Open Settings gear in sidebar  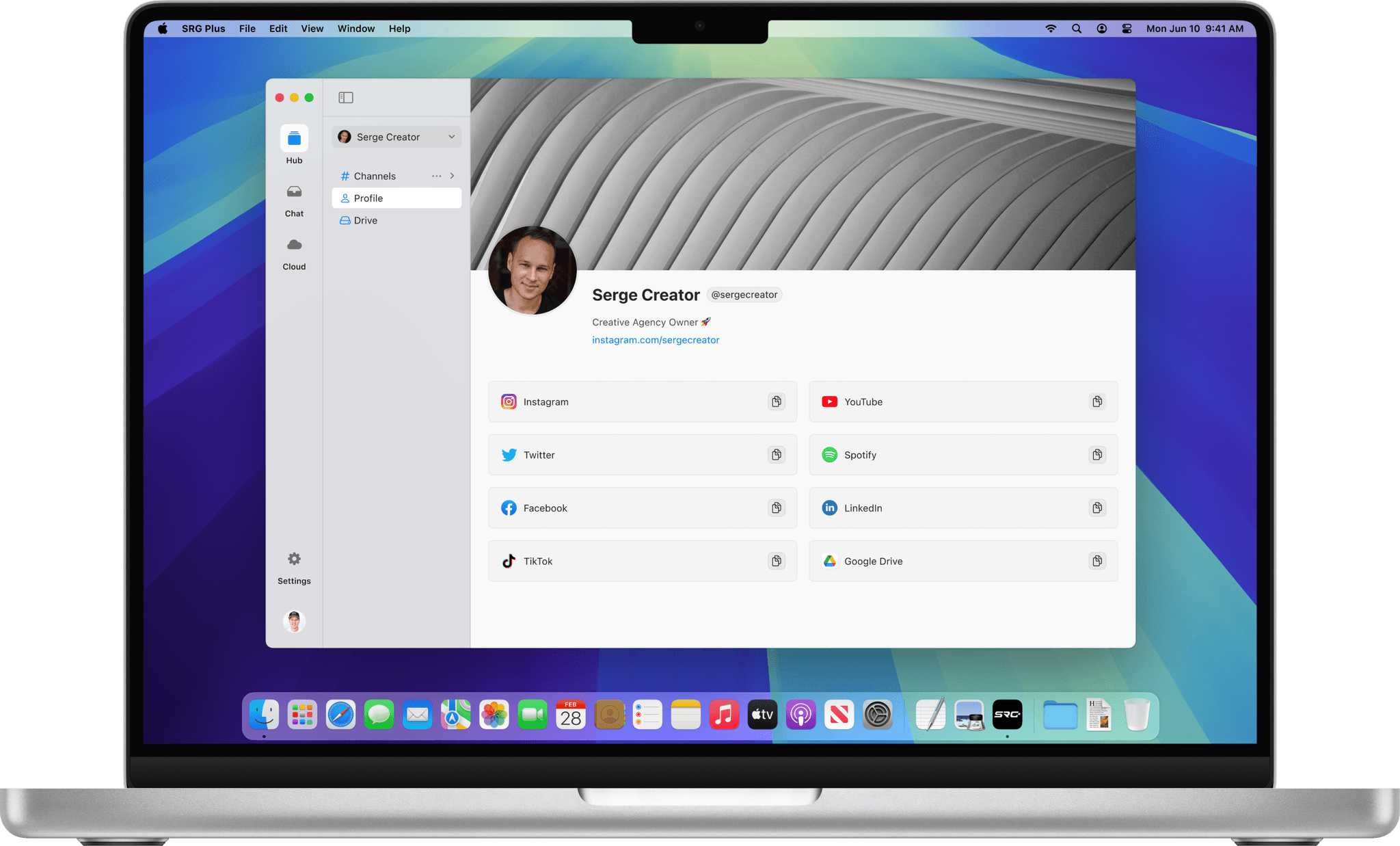tap(294, 559)
